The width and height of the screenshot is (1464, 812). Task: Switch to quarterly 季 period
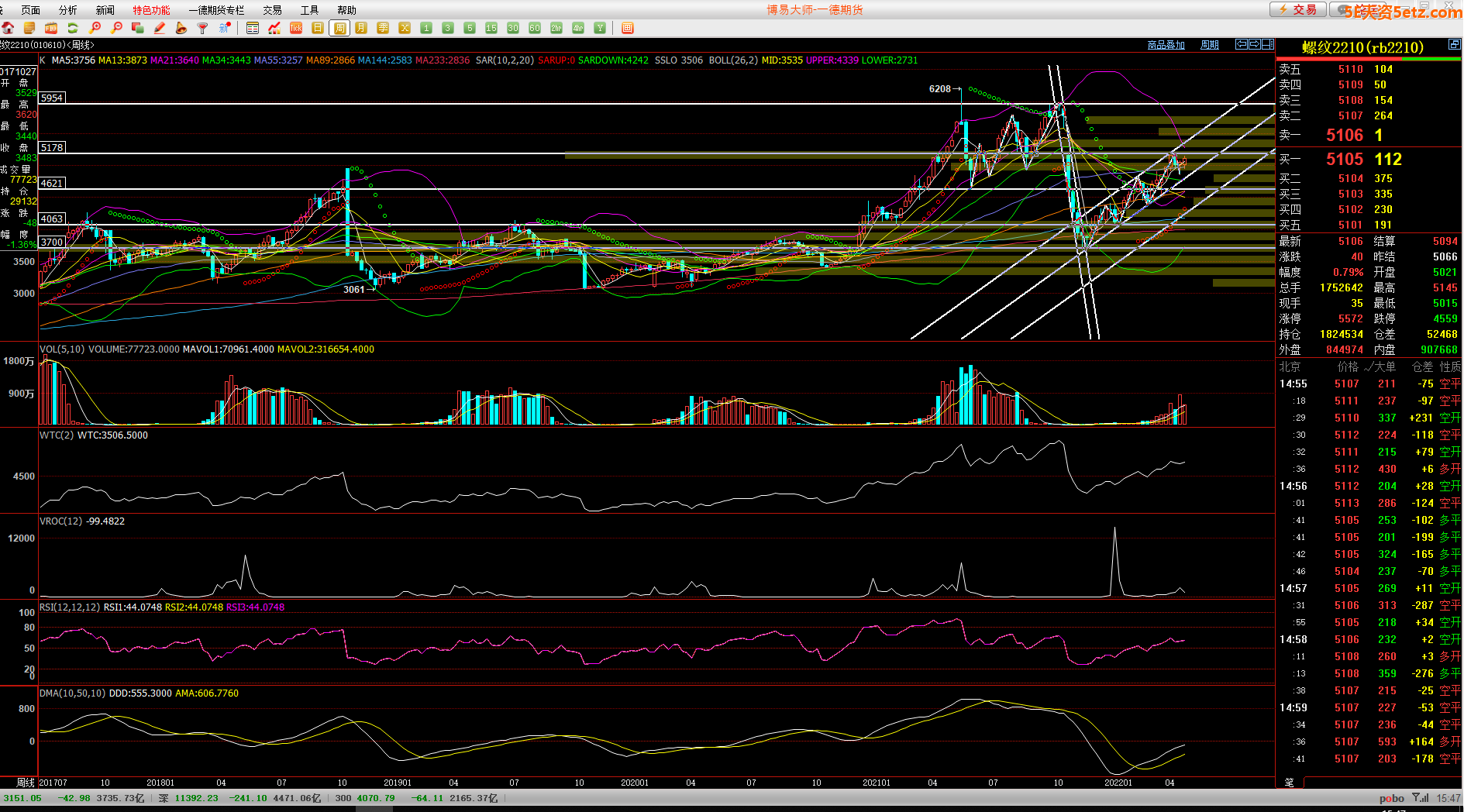click(383, 28)
